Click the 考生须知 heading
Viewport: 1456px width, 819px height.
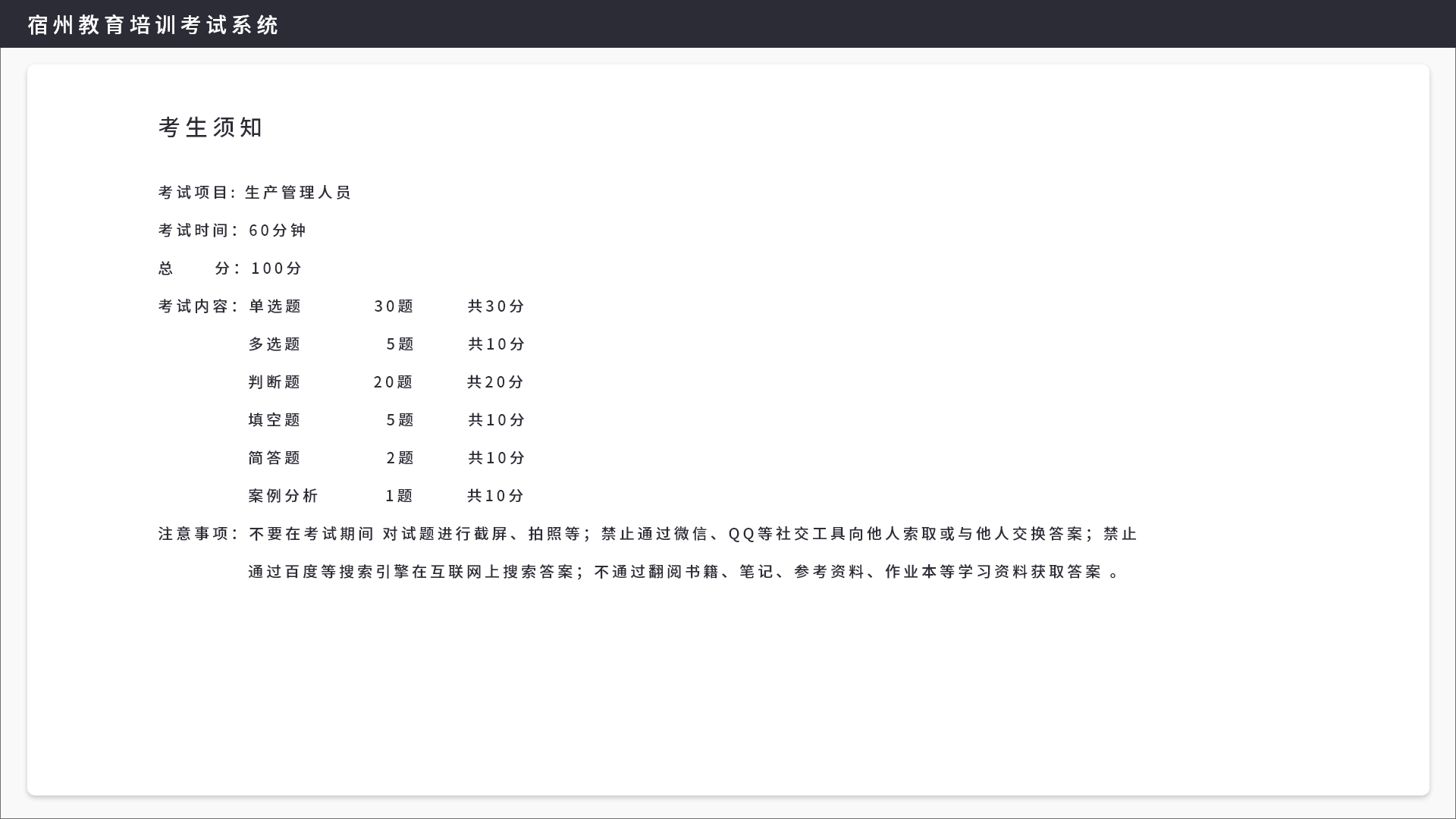point(210,127)
